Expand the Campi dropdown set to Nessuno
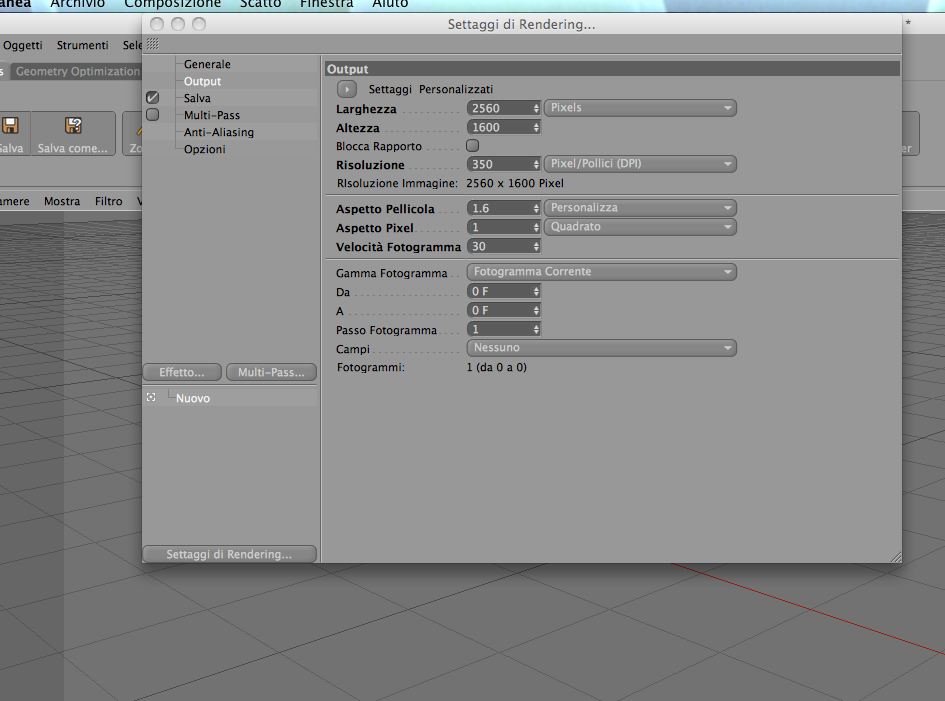 (601, 348)
